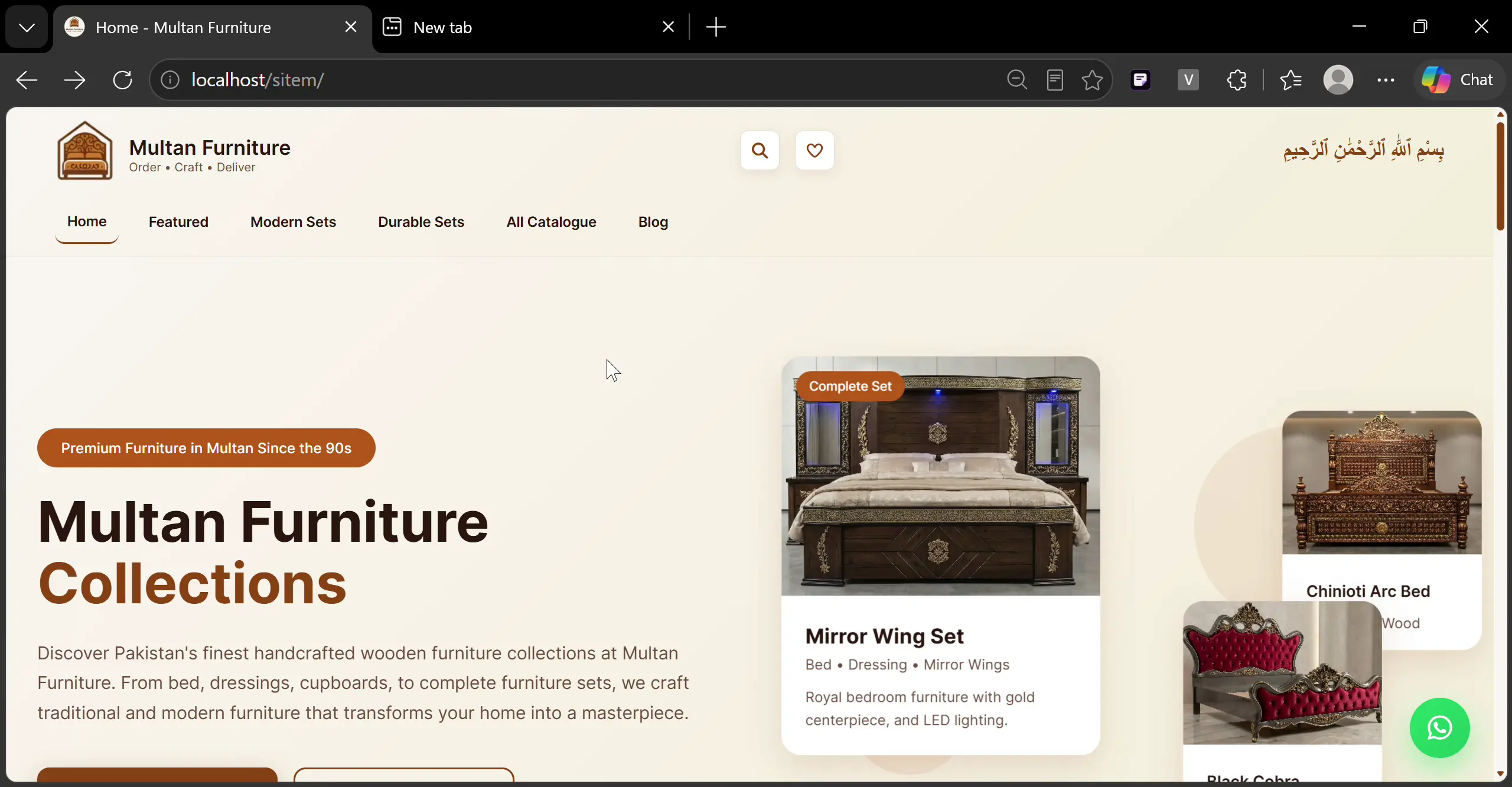Open the favorites list icon
The height and width of the screenshot is (787, 1512).
pos(1291,80)
